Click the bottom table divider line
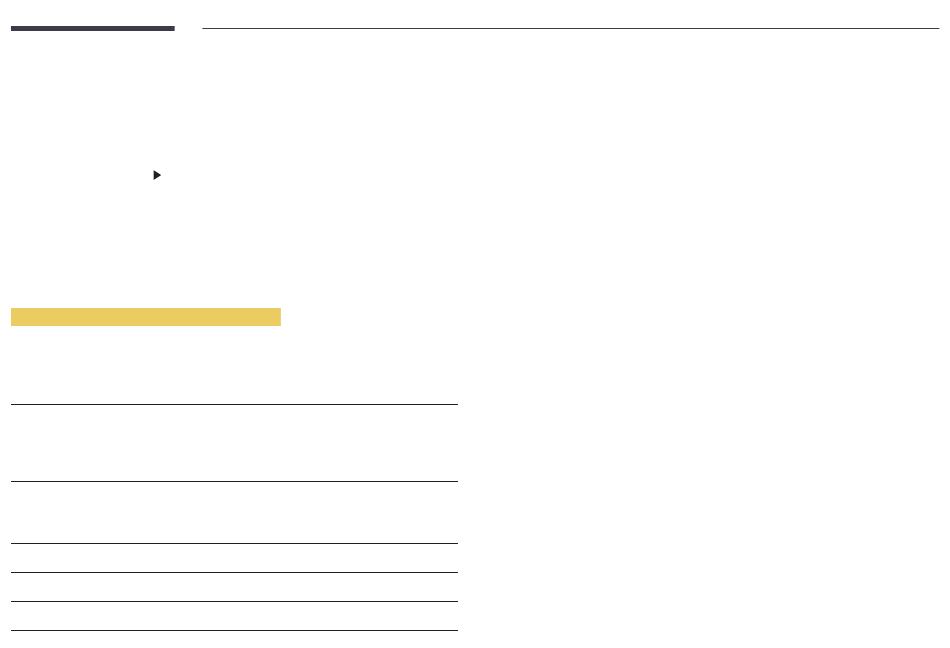 (234, 630)
